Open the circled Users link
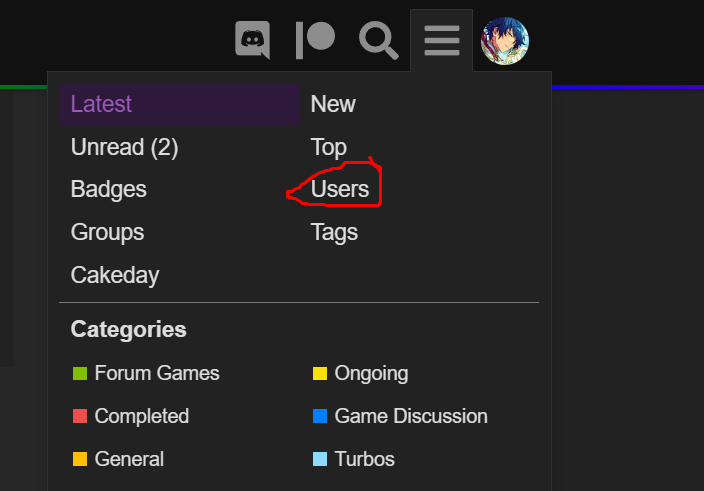This screenshot has width=704, height=491. coord(340,189)
